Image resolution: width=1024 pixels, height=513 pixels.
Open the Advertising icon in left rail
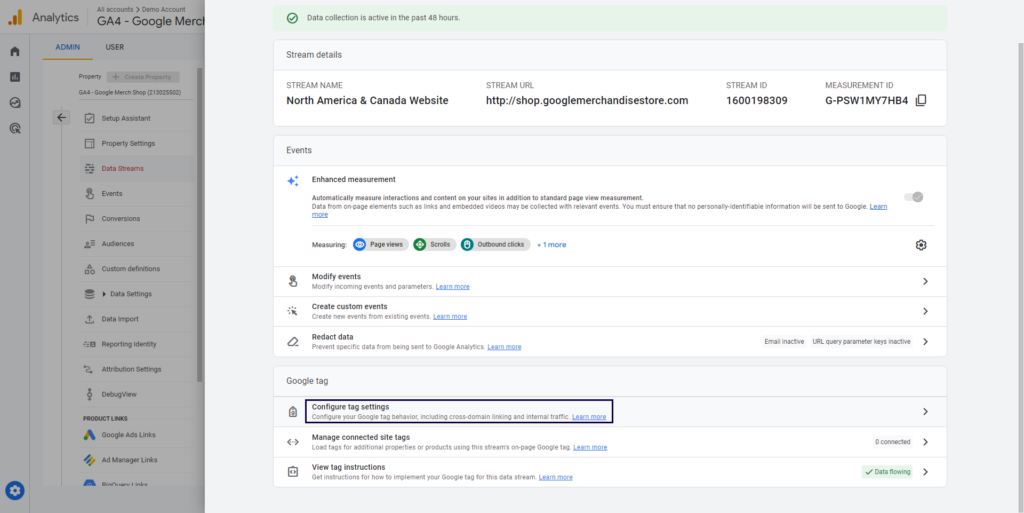[x=15, y=128]
